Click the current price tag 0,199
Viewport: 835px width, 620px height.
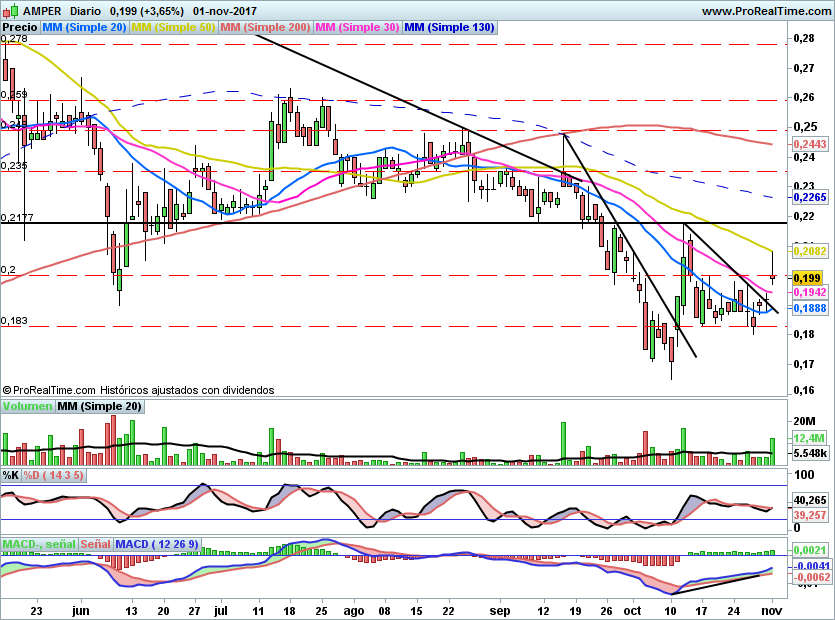click(807, 277)
